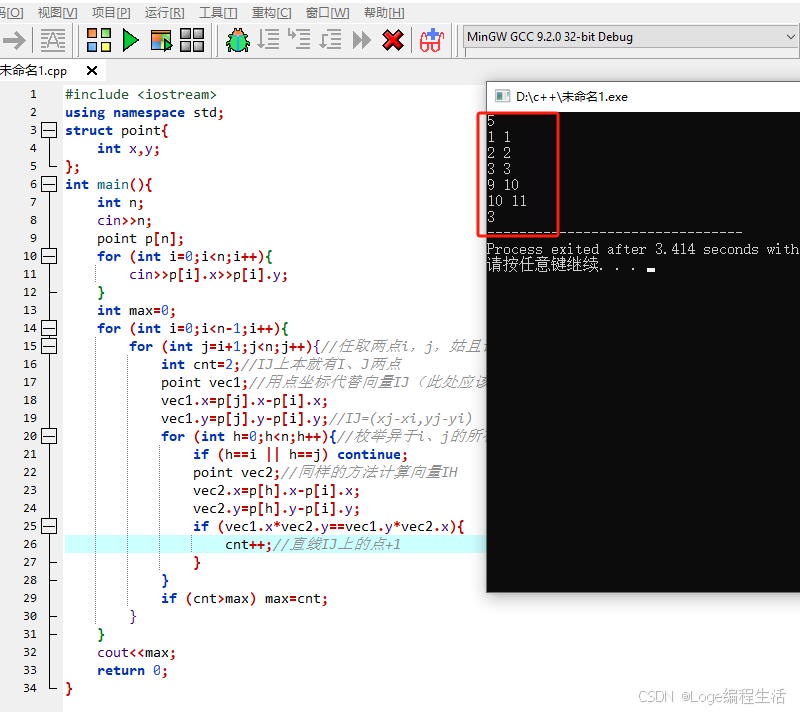
Task: Click the Add Watch glasses icon
Action: tap(432, 40)
